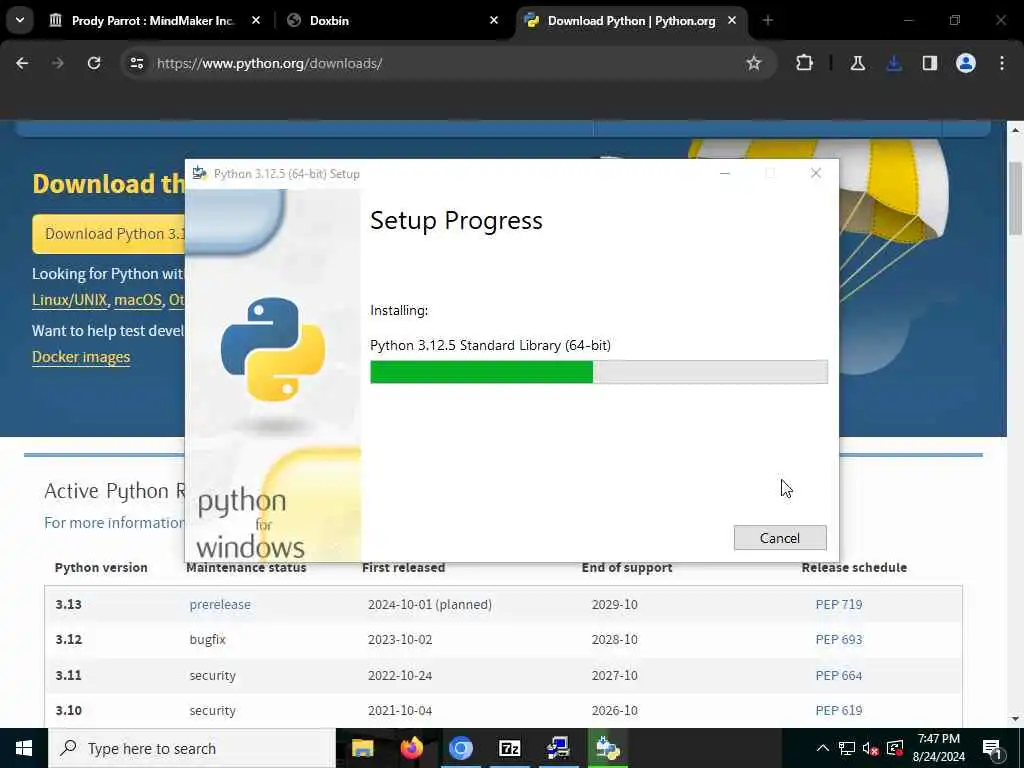Click the Python version column header
This screenshot has width=1024, height=768.
[101, 568]
